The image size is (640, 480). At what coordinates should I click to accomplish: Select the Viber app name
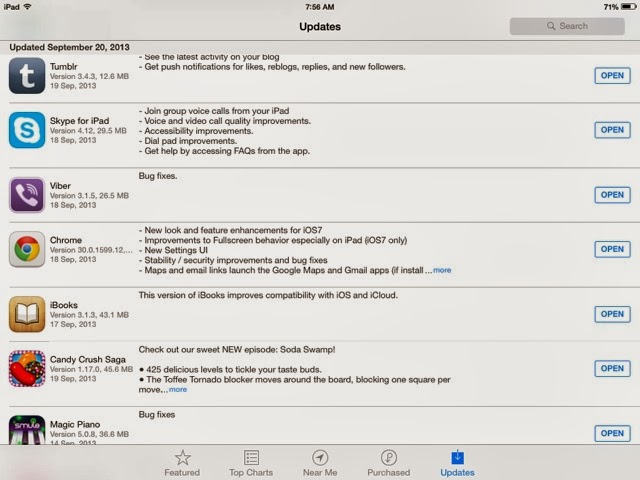tap(60, 186)
